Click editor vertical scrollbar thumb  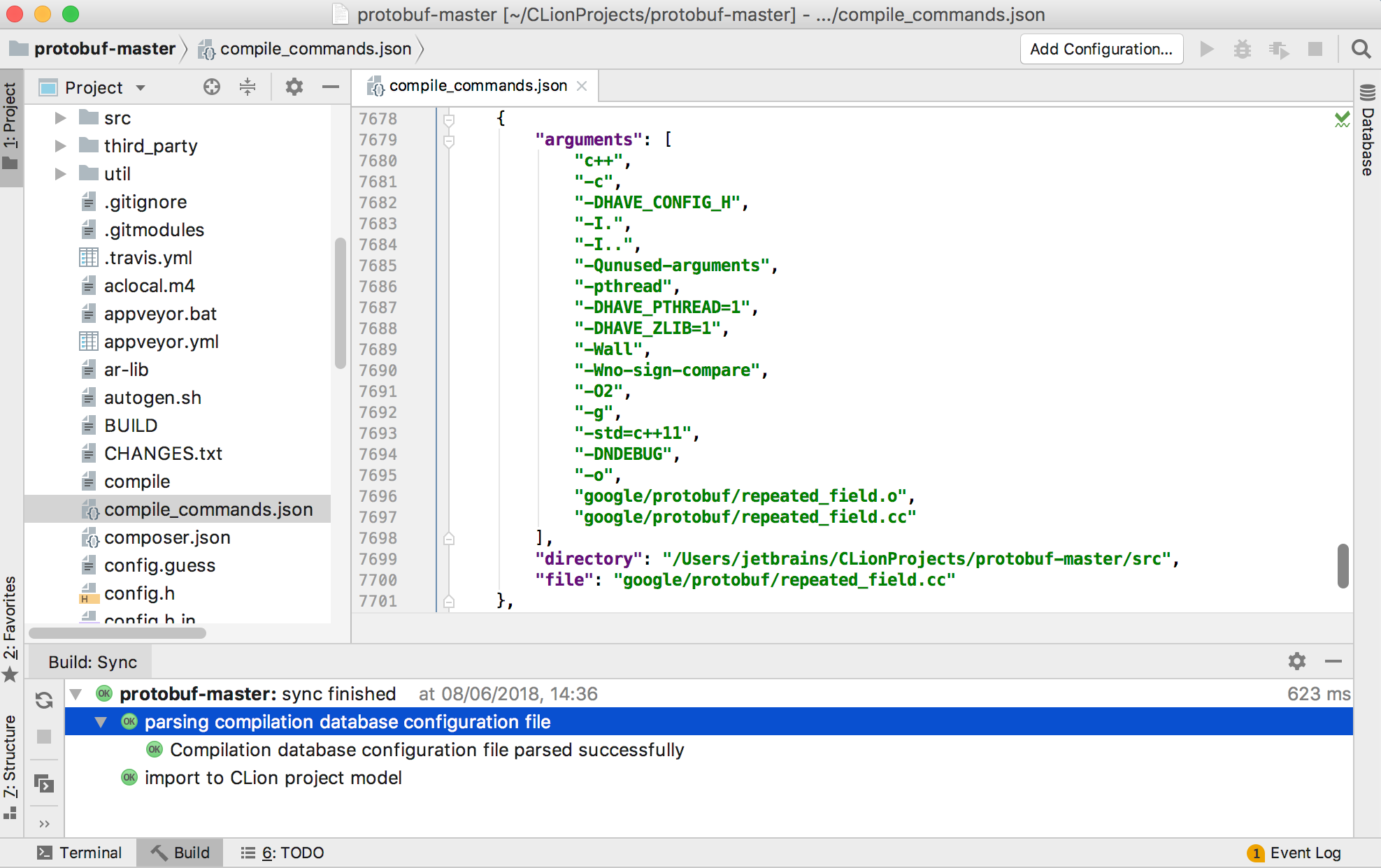(1343, 565)
